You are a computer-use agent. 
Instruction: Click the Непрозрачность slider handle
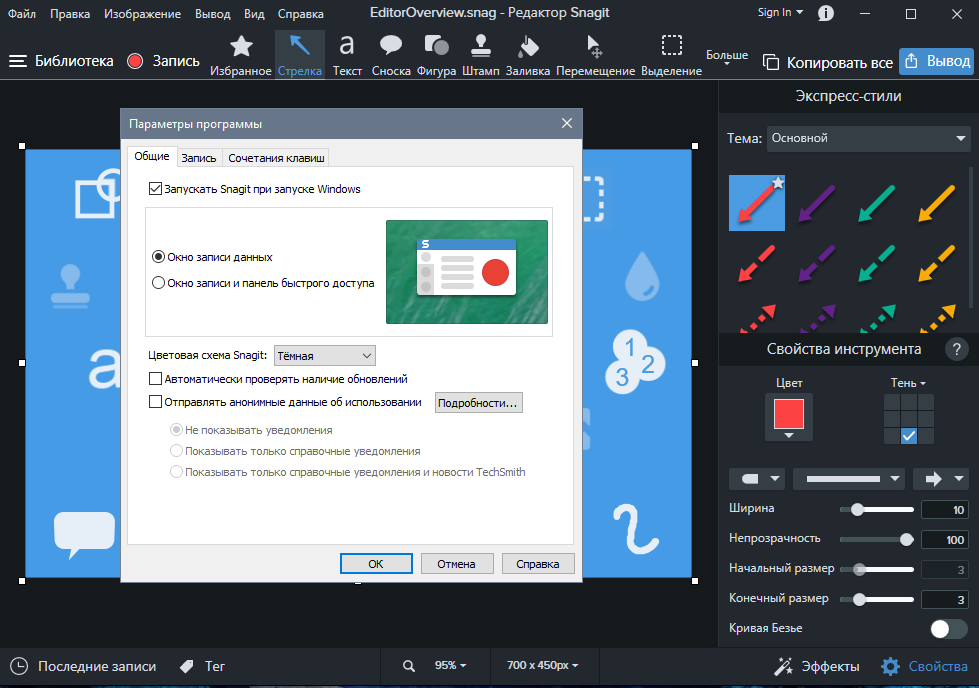click(907, 539)
